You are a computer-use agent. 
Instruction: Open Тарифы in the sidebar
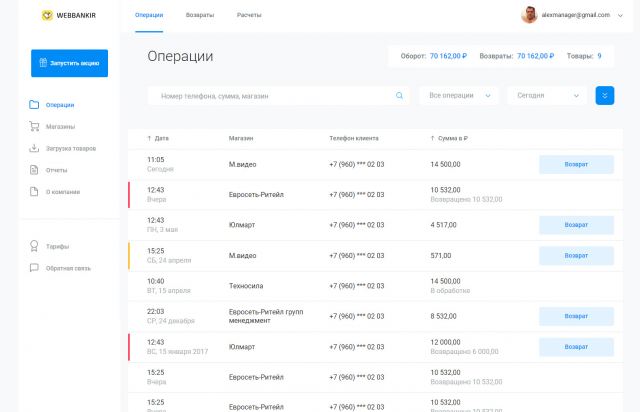(58, 247)
